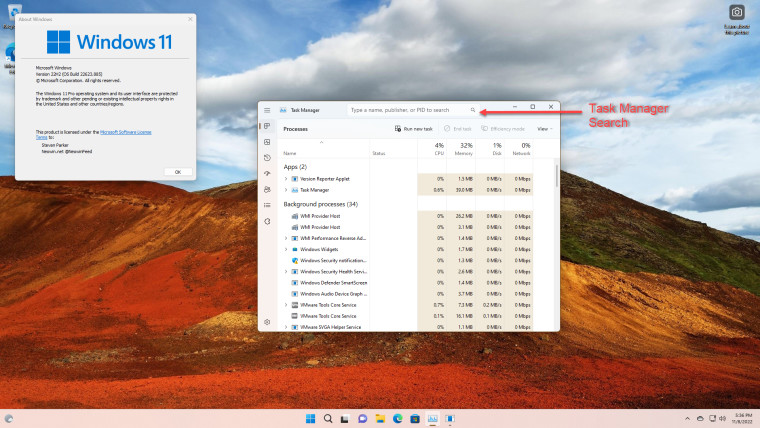The image size is (760, 428).
Task: Open the Services page in sidebar
Action: [x=267, y=222]
